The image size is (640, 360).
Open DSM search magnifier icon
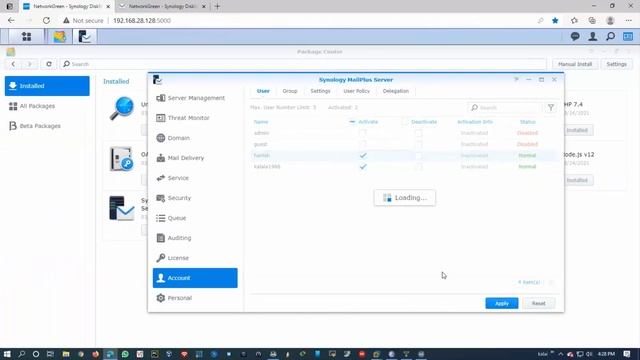610,37
